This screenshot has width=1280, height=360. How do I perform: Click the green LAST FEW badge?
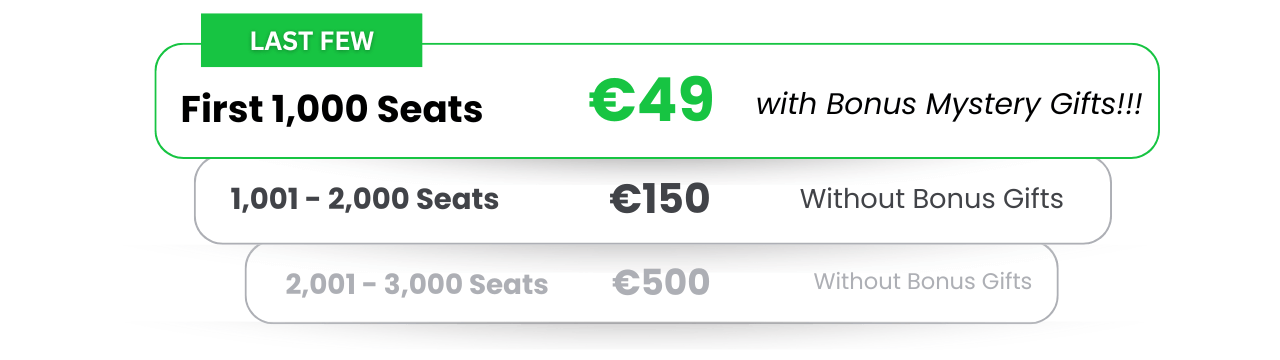[x=311, y=41]
